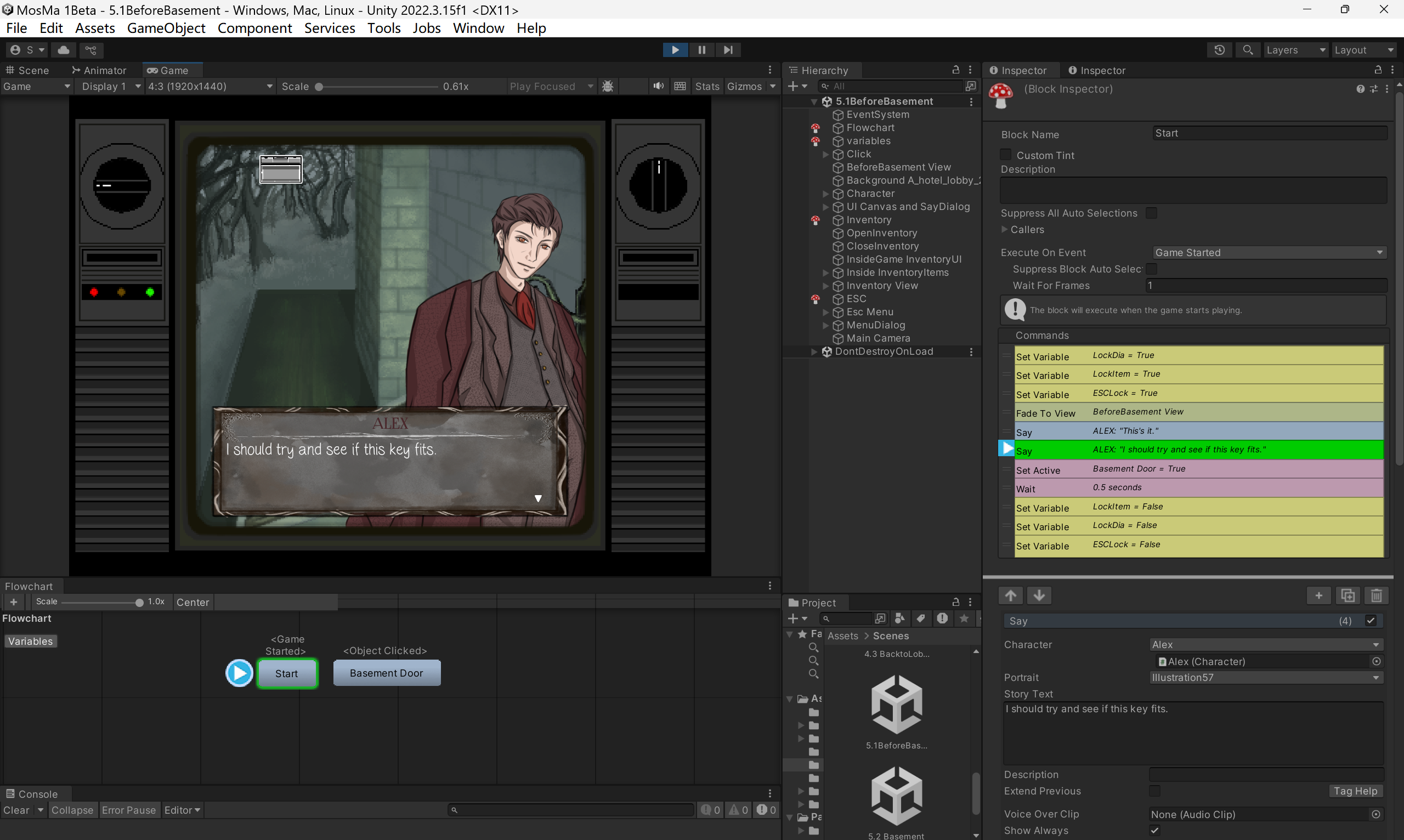Open the Play Focused dropdown
The image size is (1404, 840).
[550, 86]
